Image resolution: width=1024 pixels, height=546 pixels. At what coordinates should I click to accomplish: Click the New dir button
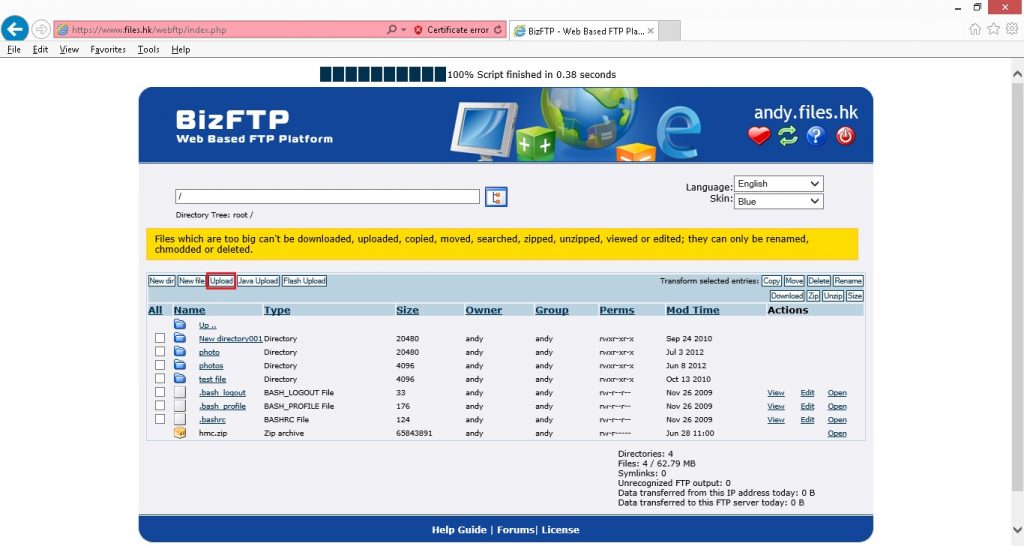point(161,281)
